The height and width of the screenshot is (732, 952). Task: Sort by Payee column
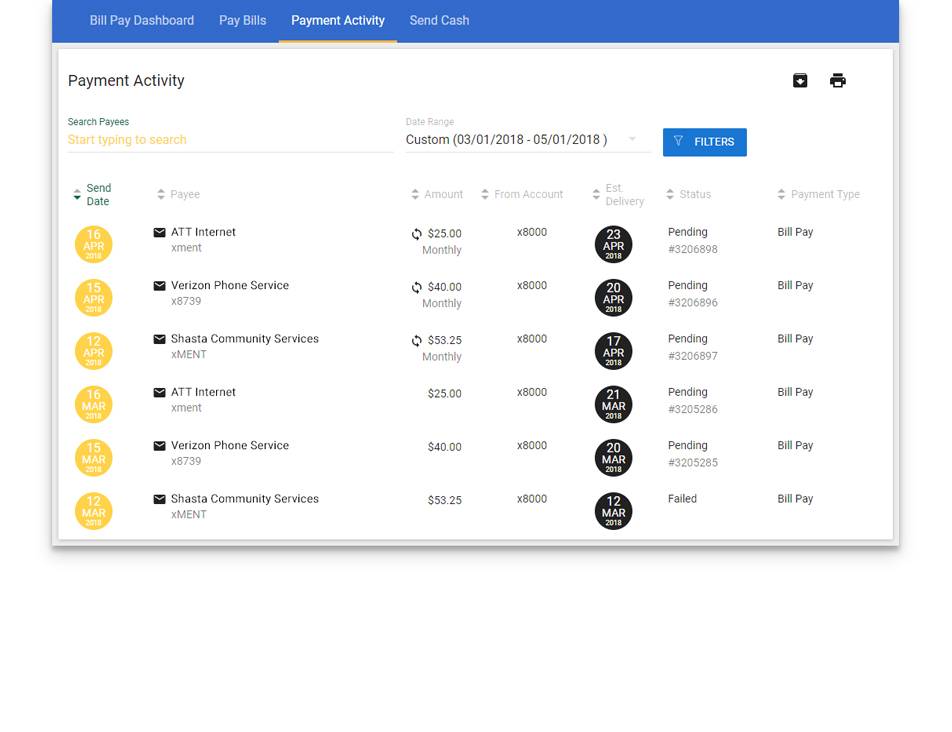point(178,194)
